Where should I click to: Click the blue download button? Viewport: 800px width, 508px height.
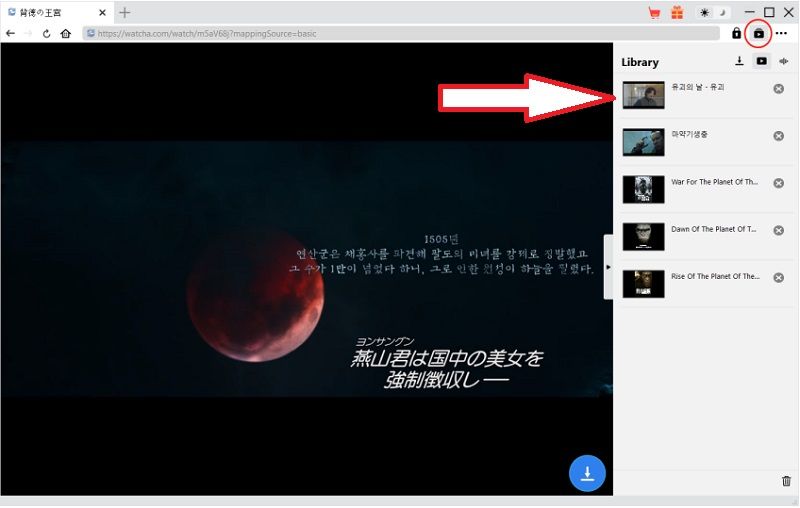tap(587, 473)
